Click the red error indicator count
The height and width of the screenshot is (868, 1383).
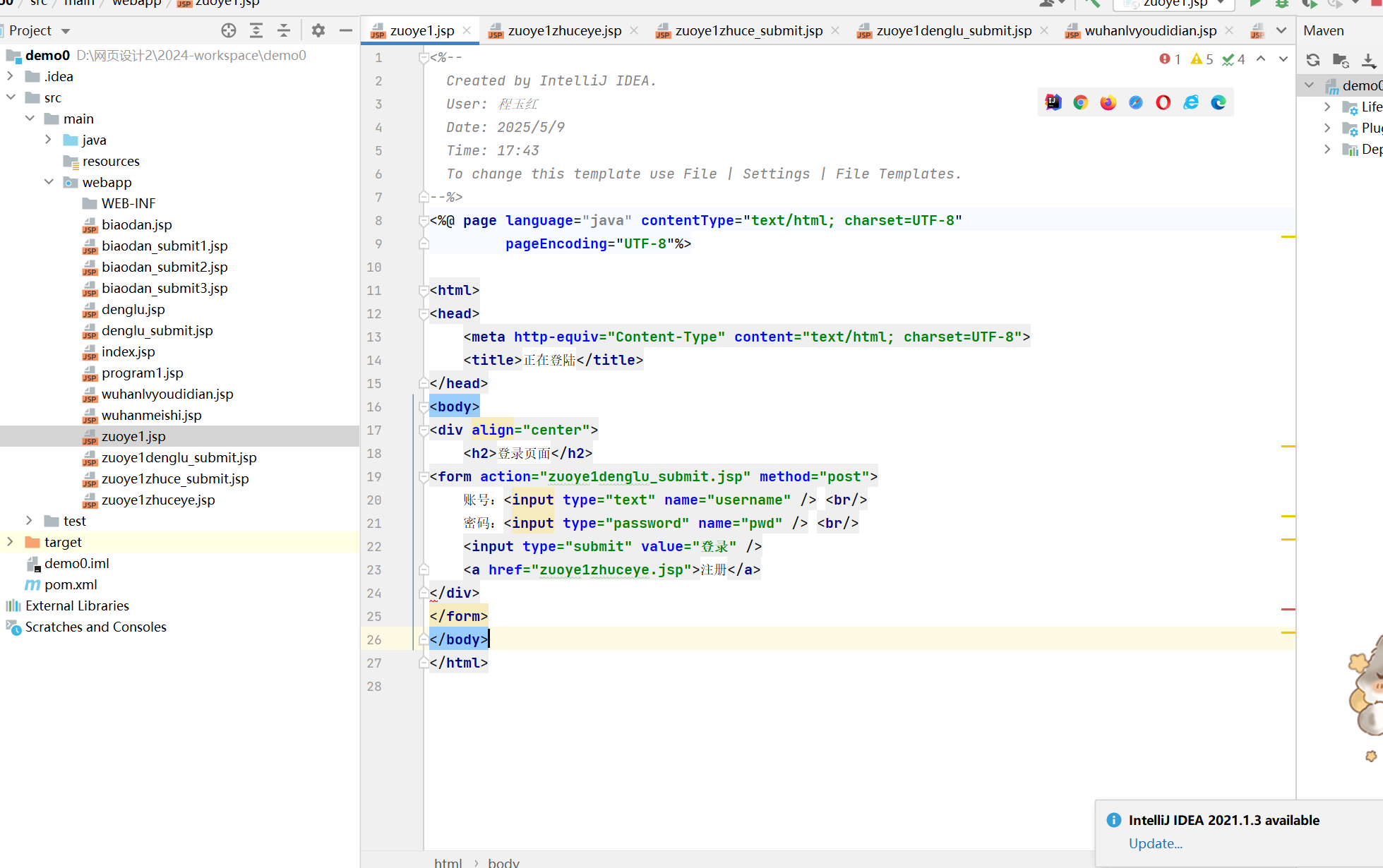click(x=1170, y=59)
